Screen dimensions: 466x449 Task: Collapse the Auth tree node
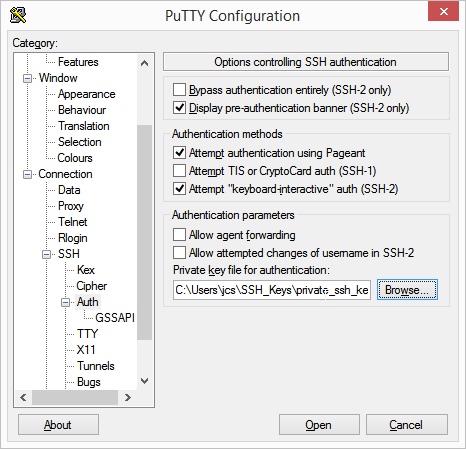click(66, 302)
